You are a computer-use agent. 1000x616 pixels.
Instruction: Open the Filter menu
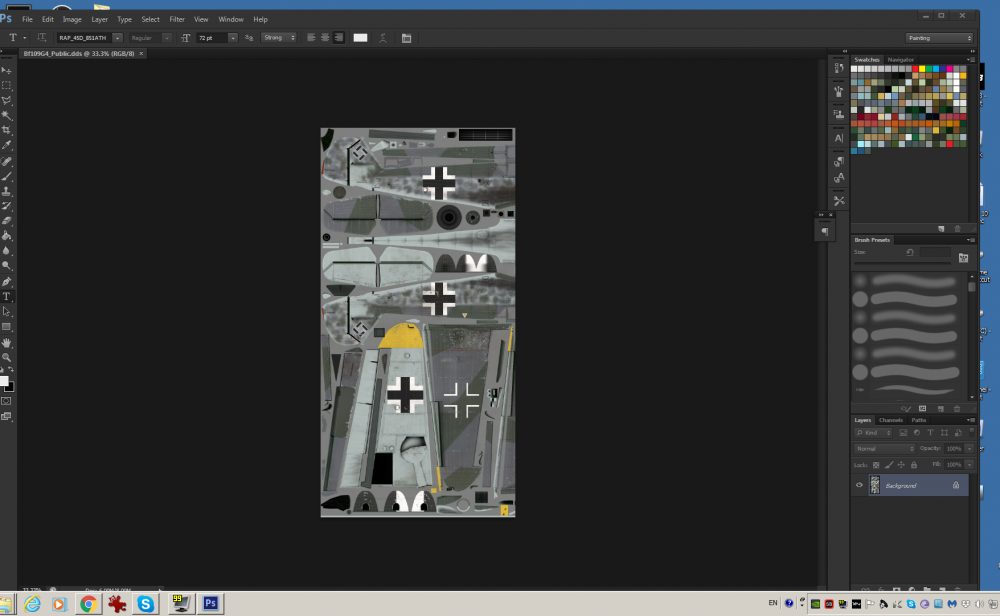(177, 19)
